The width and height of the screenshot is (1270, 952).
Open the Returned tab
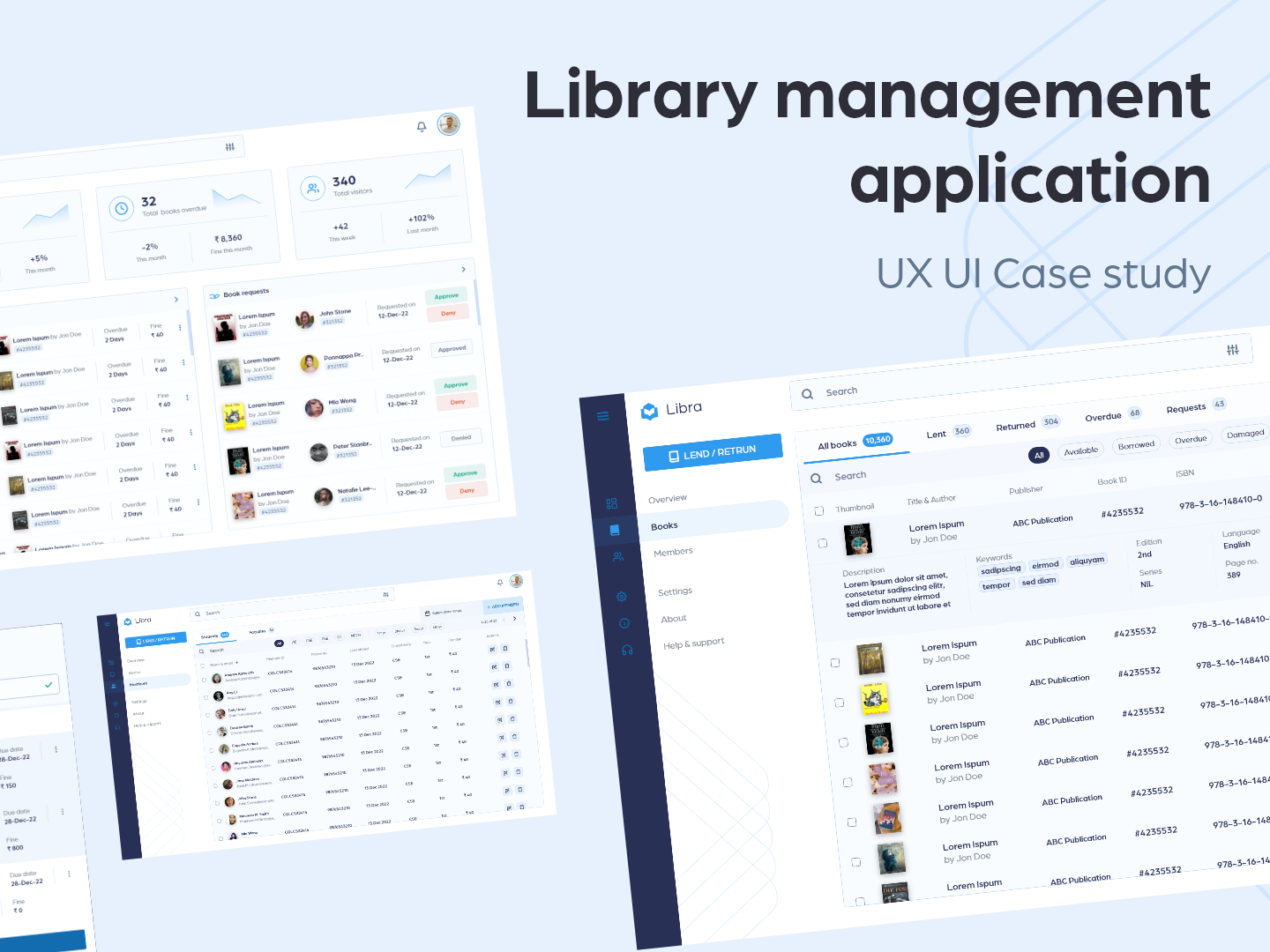1014,426
